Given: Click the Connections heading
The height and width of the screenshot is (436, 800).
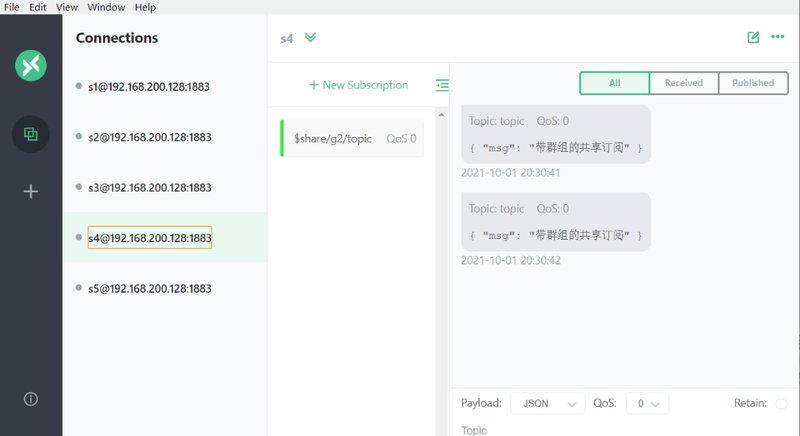Looking at the screenshot, I should click(x=117, y=38).
